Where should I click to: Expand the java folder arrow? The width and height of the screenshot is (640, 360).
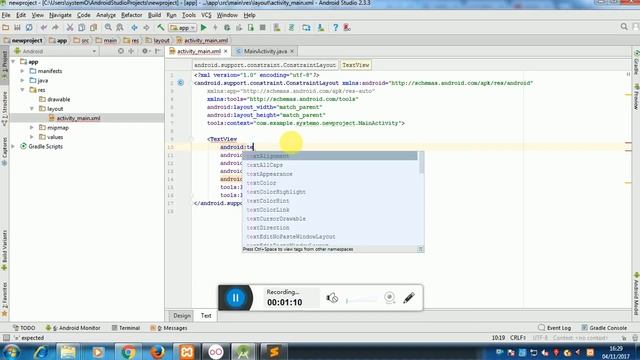point(22,80)
